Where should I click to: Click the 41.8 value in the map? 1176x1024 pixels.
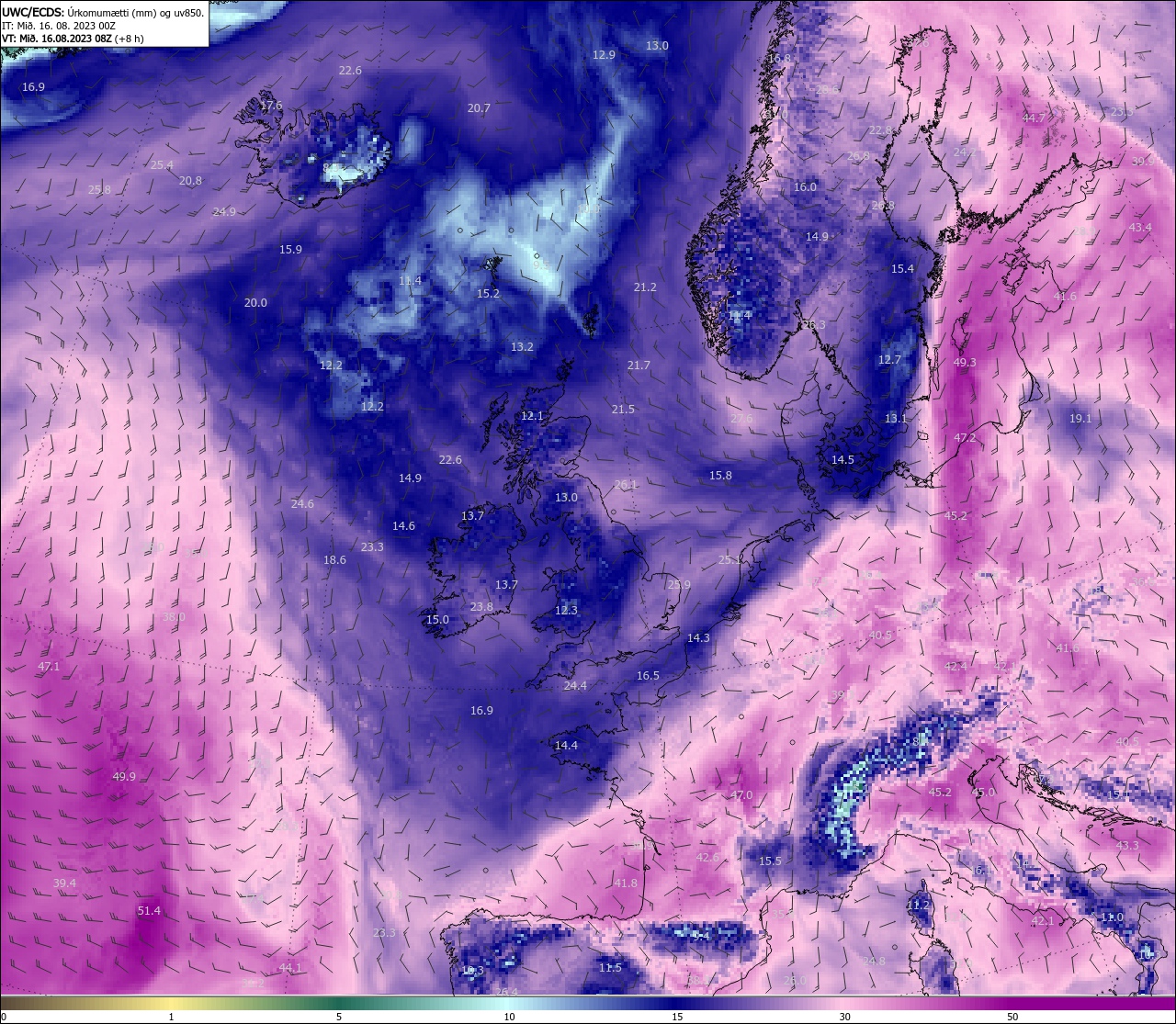(626, 883)
